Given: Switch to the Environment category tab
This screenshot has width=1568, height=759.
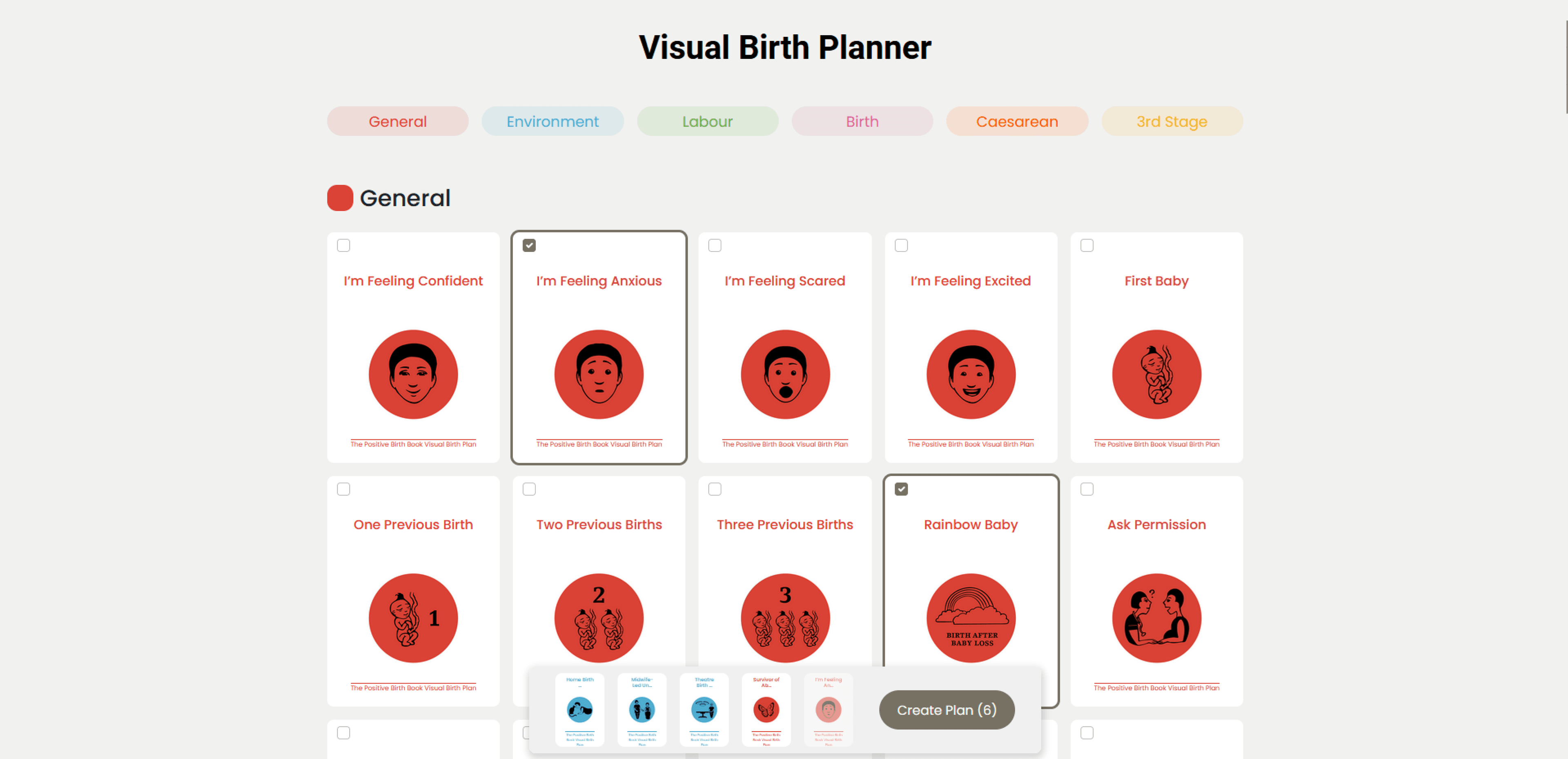Looking at the screenshot, I should (x=552, y=121).
